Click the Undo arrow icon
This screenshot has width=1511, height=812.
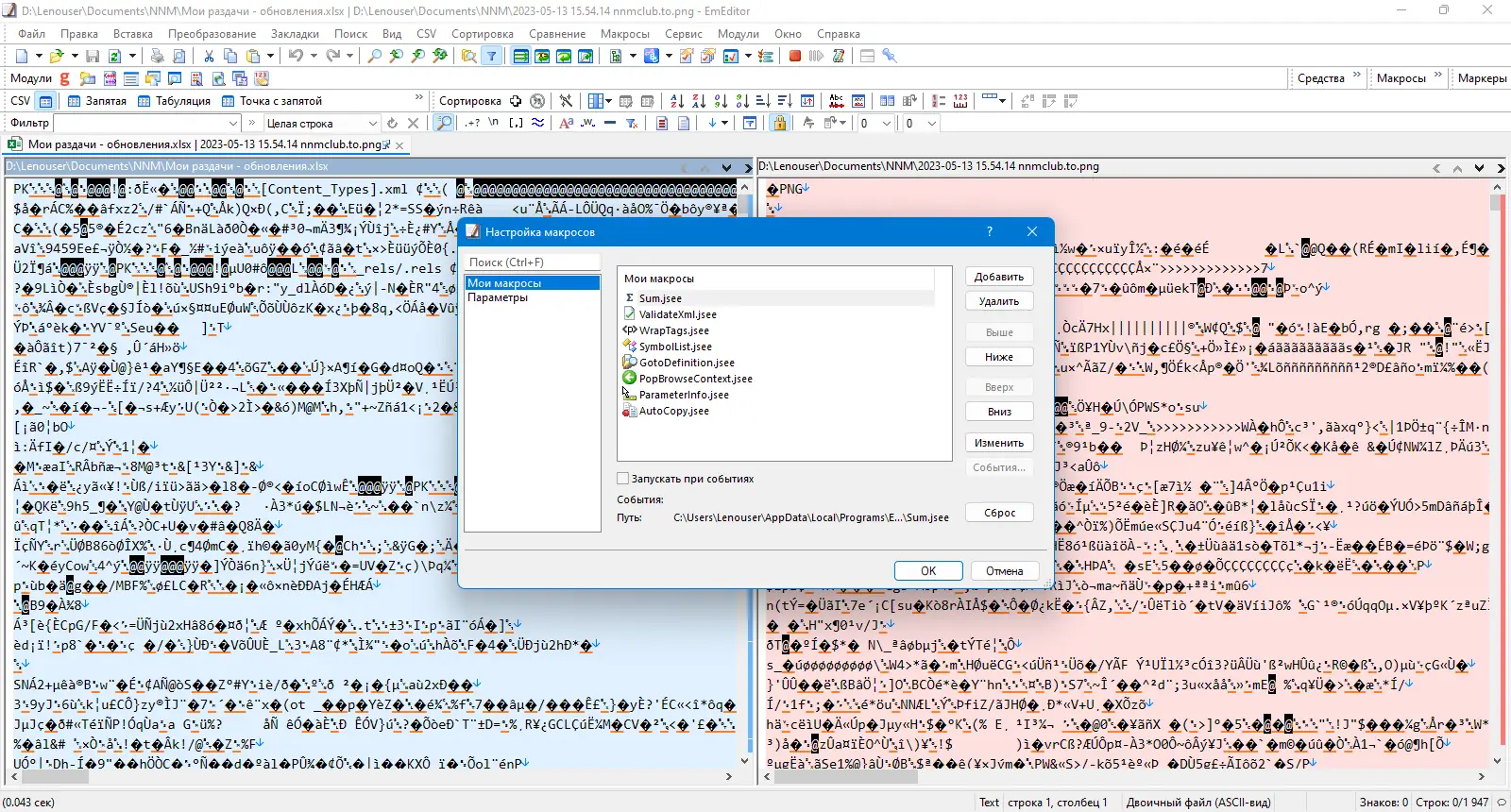(x=296, y=57)
